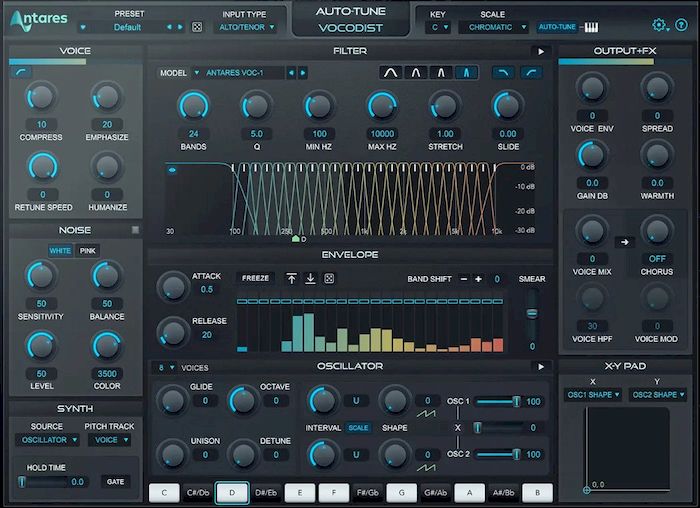Go to next preset arrow

click(180, 27)
